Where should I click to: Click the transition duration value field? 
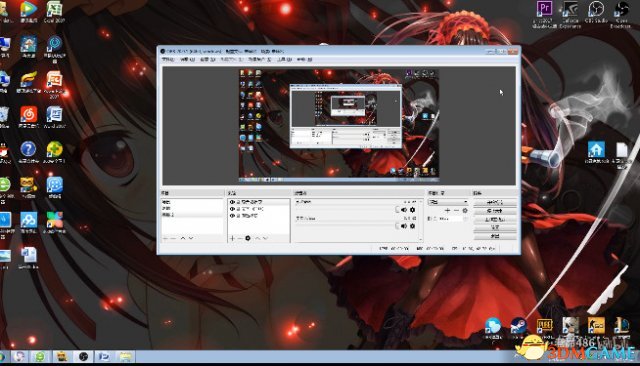click(x=450, y=219)
